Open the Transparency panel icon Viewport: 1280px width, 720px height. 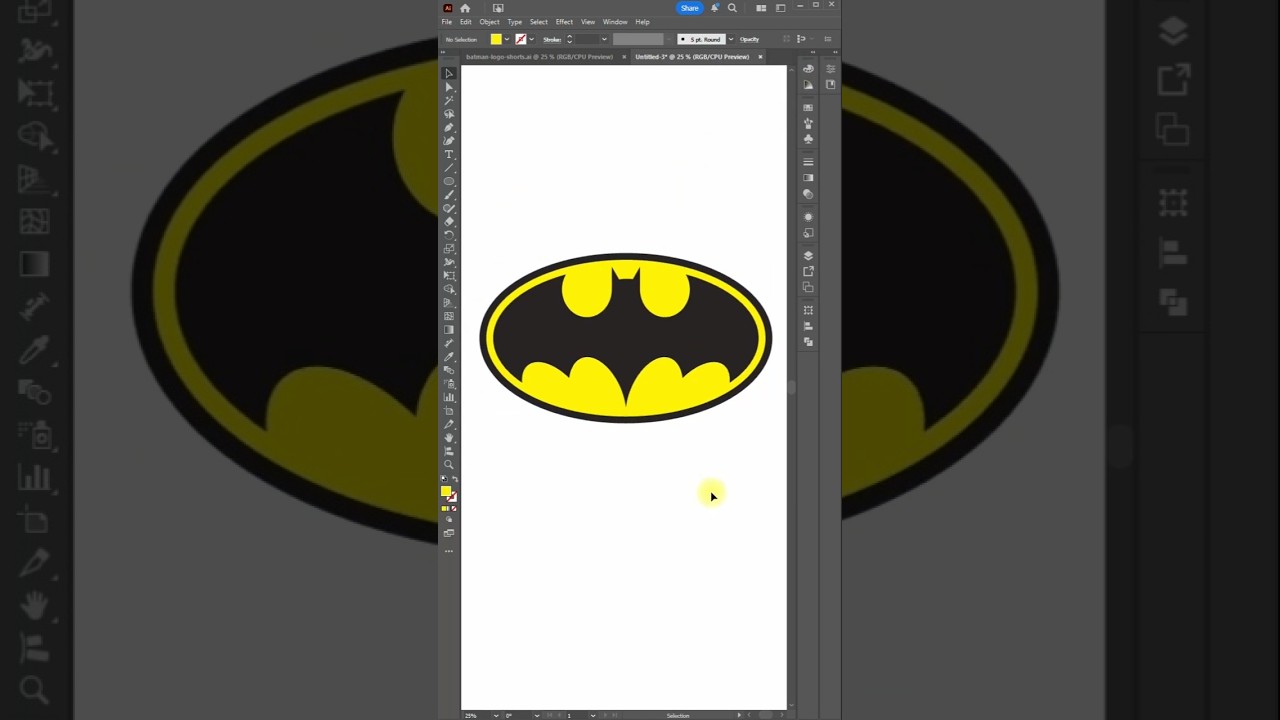808,193
